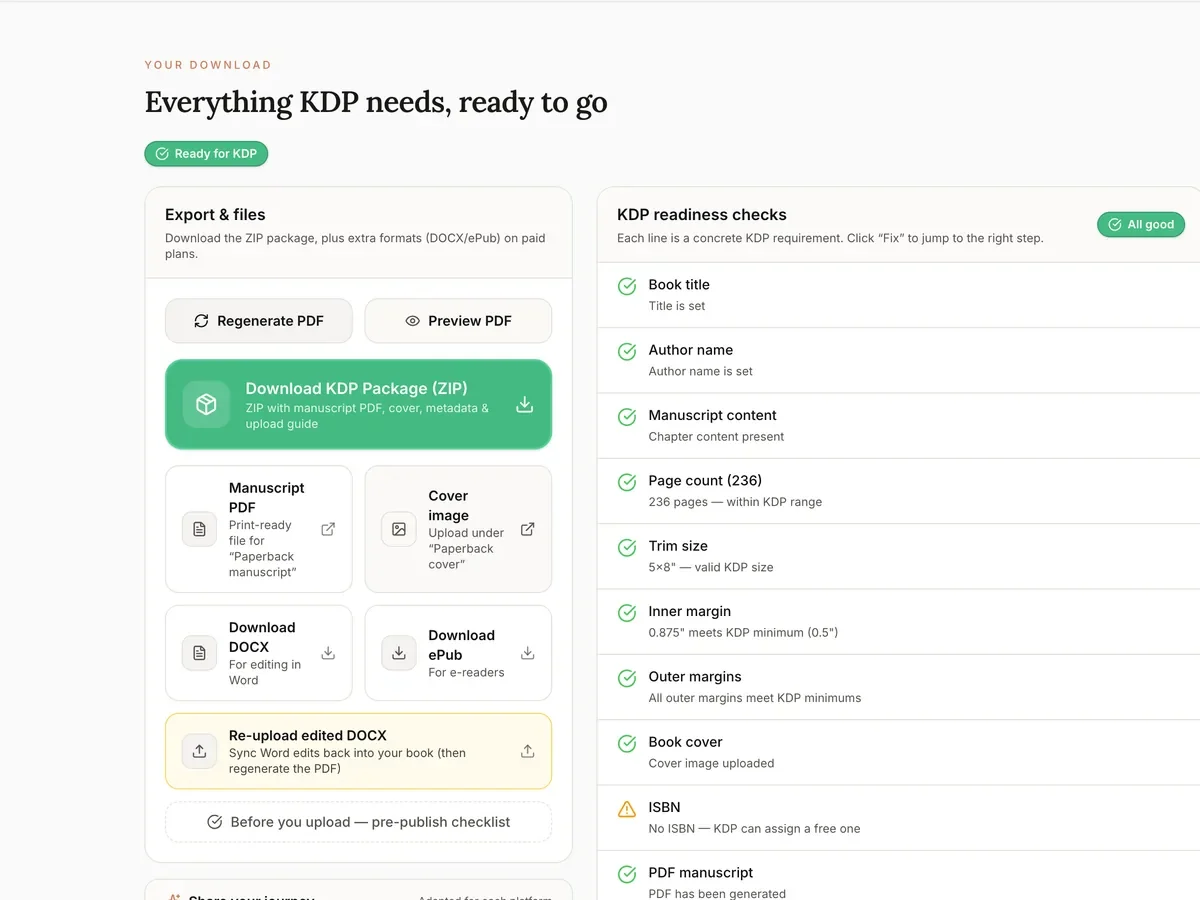Click the upload icon tile in Re-upload edited DOCX
The height and width of the screenshot is (900, 1200).
pyautogui.click(x=199, y=751)
